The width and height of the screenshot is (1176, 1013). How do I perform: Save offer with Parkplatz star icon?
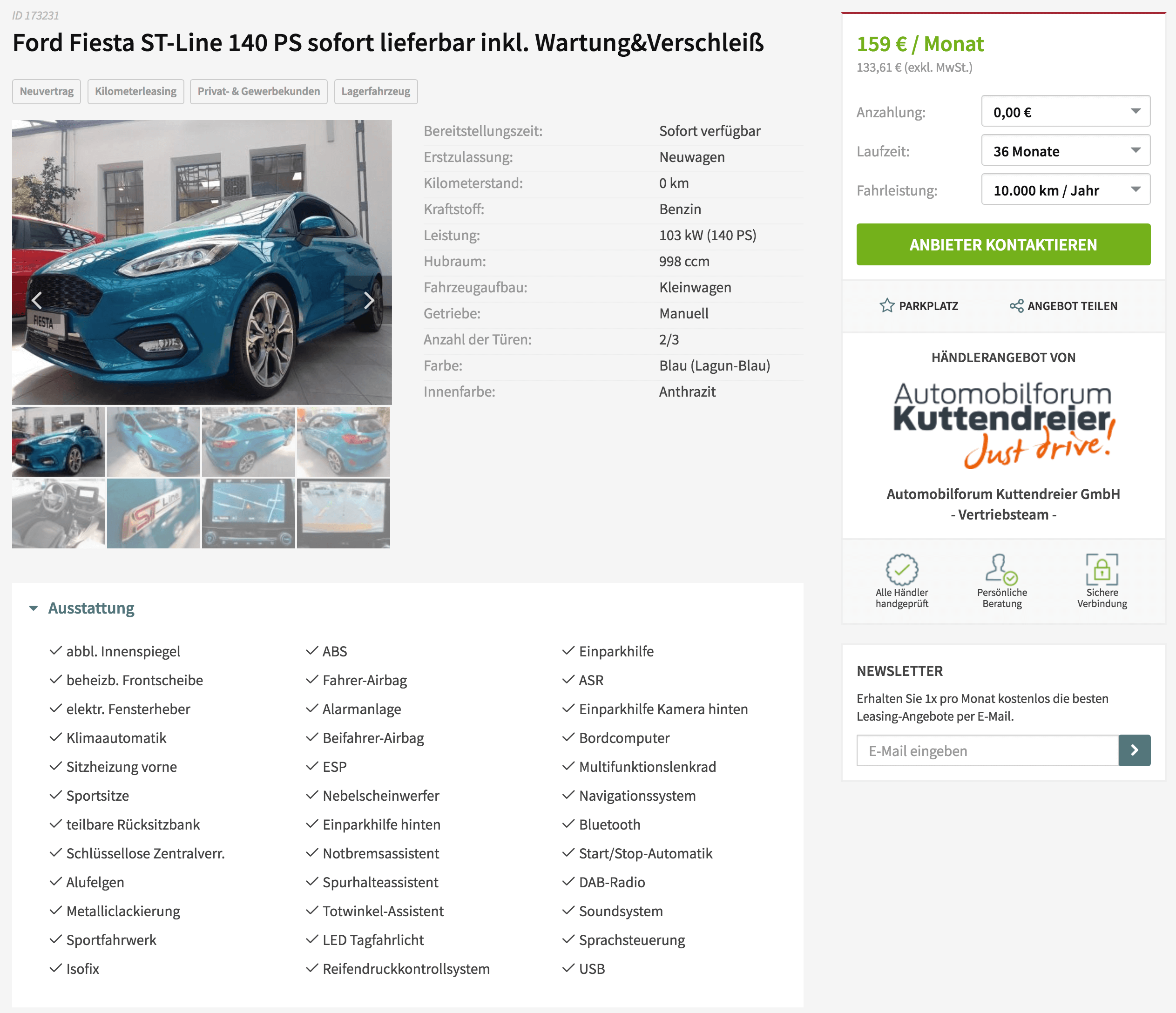coord(886,306)
